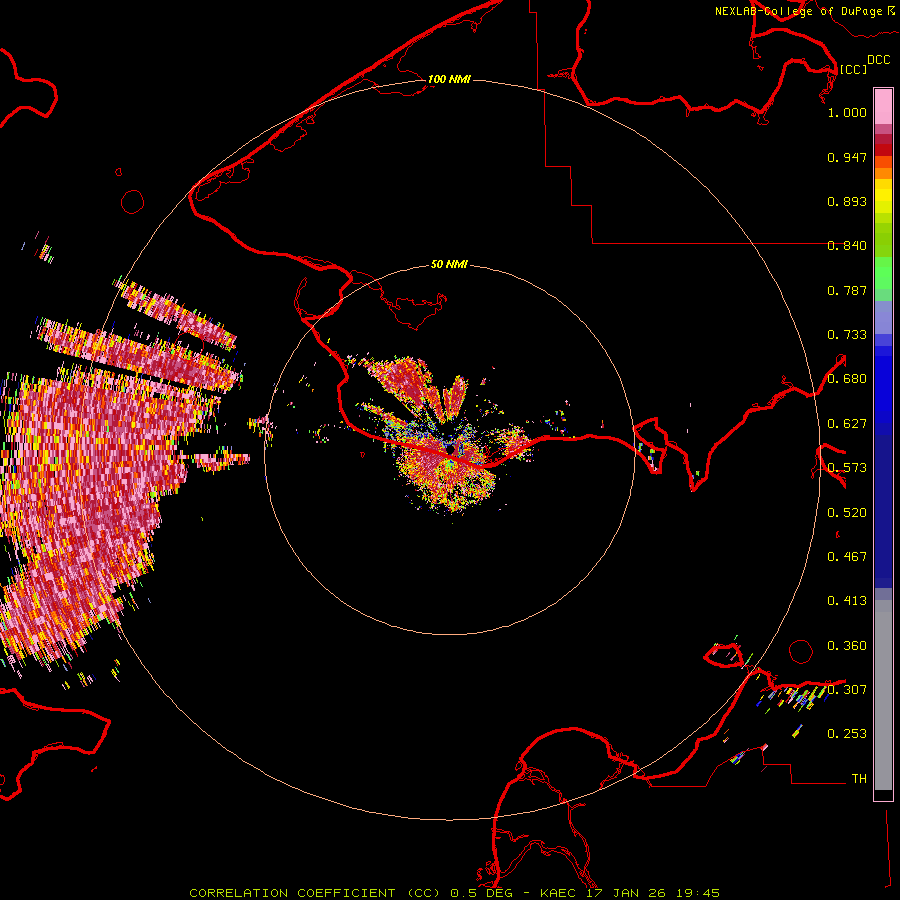
Task: Click the 0.360 color scale value
Action: (x=847, y=646)
